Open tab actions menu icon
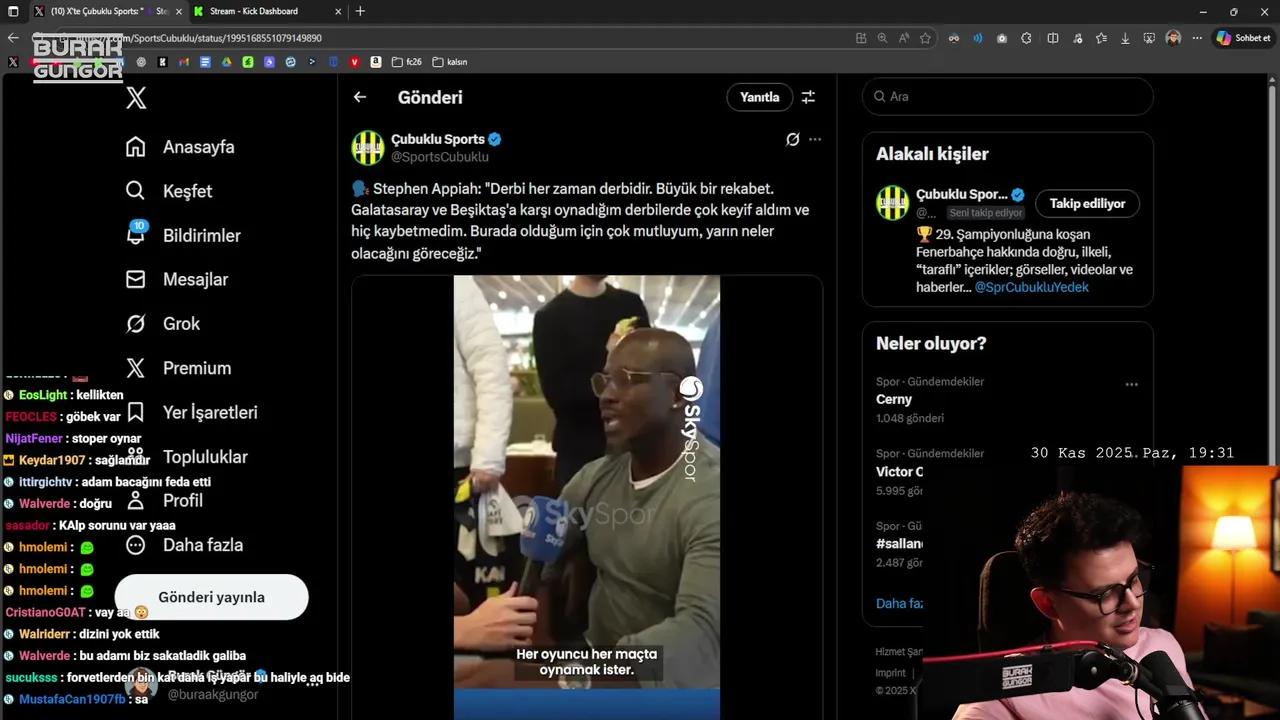 tap(13, 11)
